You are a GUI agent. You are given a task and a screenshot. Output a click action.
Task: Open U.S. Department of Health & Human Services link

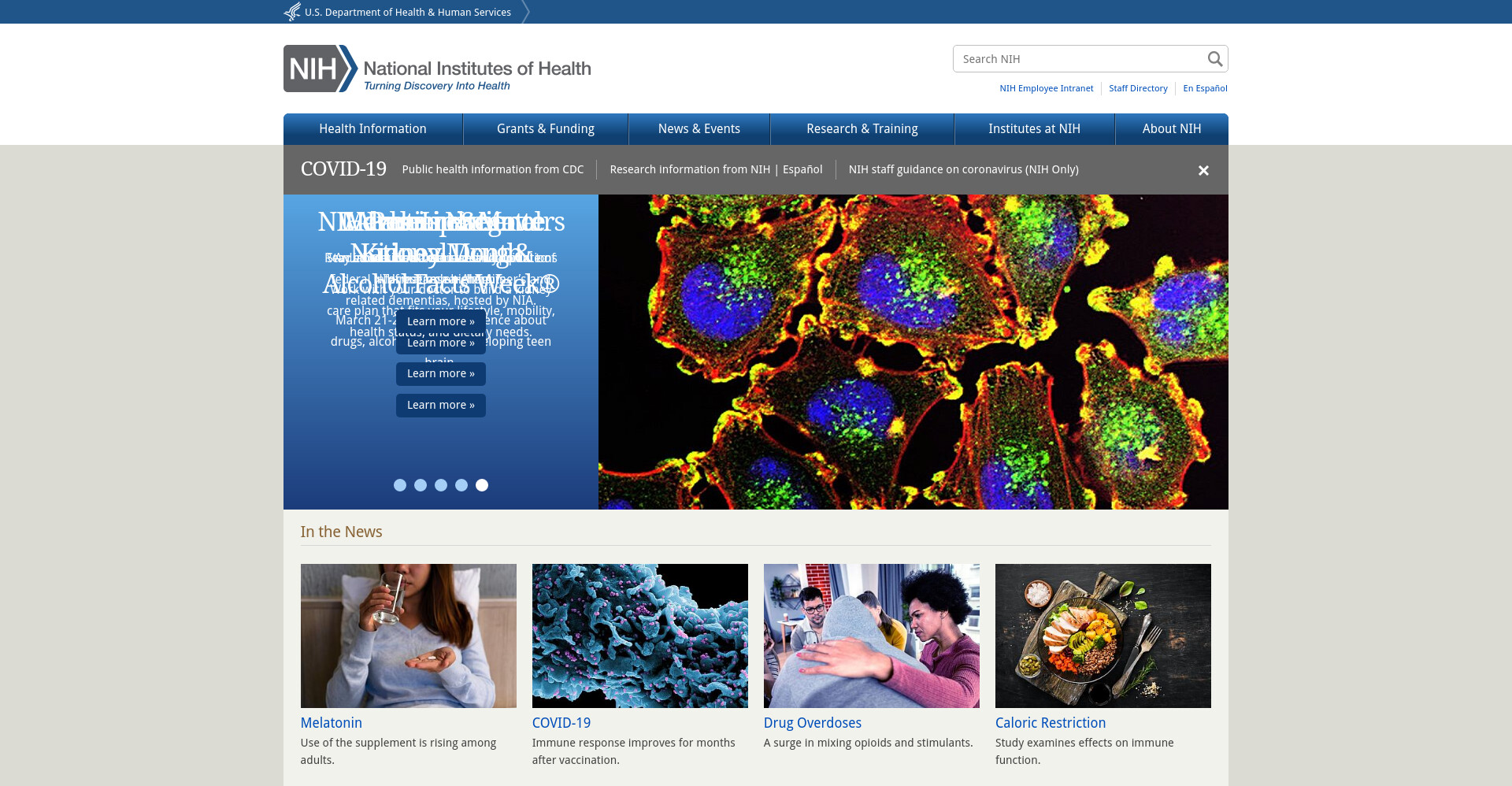click(408, 12)
